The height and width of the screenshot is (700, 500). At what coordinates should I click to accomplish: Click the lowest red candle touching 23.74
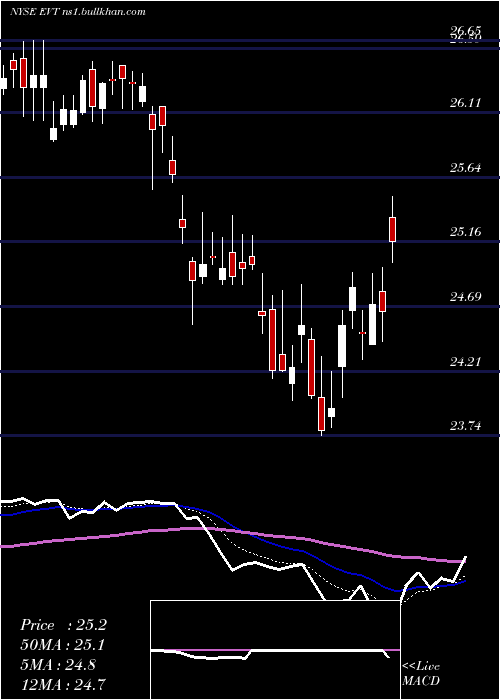[x=321, y=414]
